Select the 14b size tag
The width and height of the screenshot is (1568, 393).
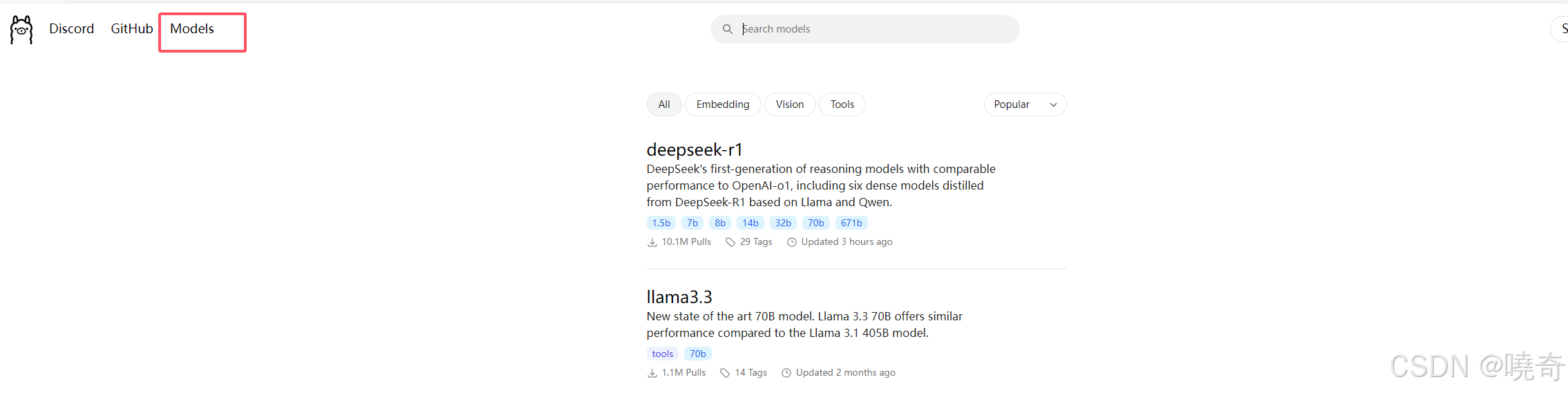click(x=750, y=223)
